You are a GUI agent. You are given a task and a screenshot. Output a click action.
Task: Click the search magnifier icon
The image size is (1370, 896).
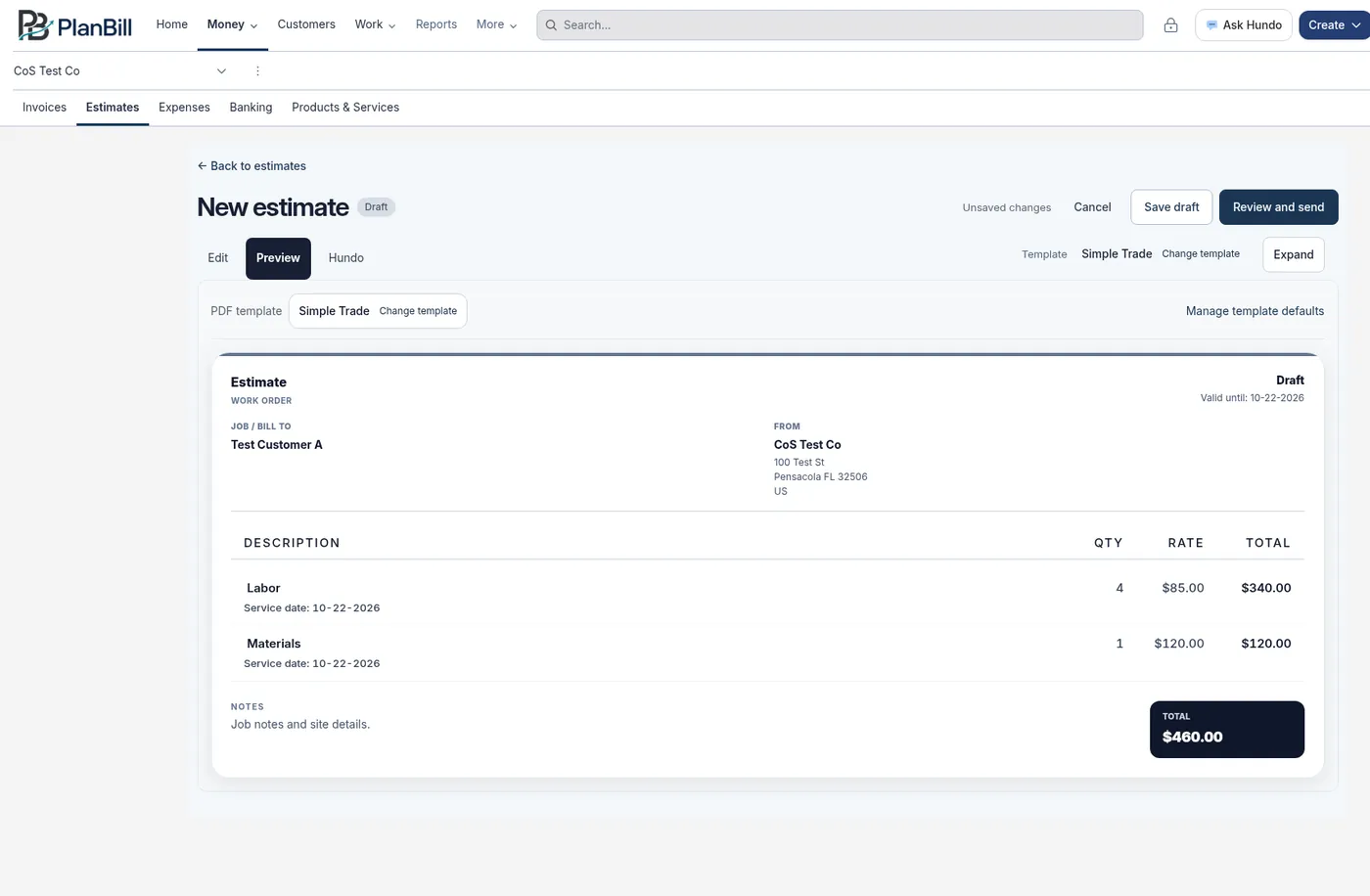coord(551,25)
